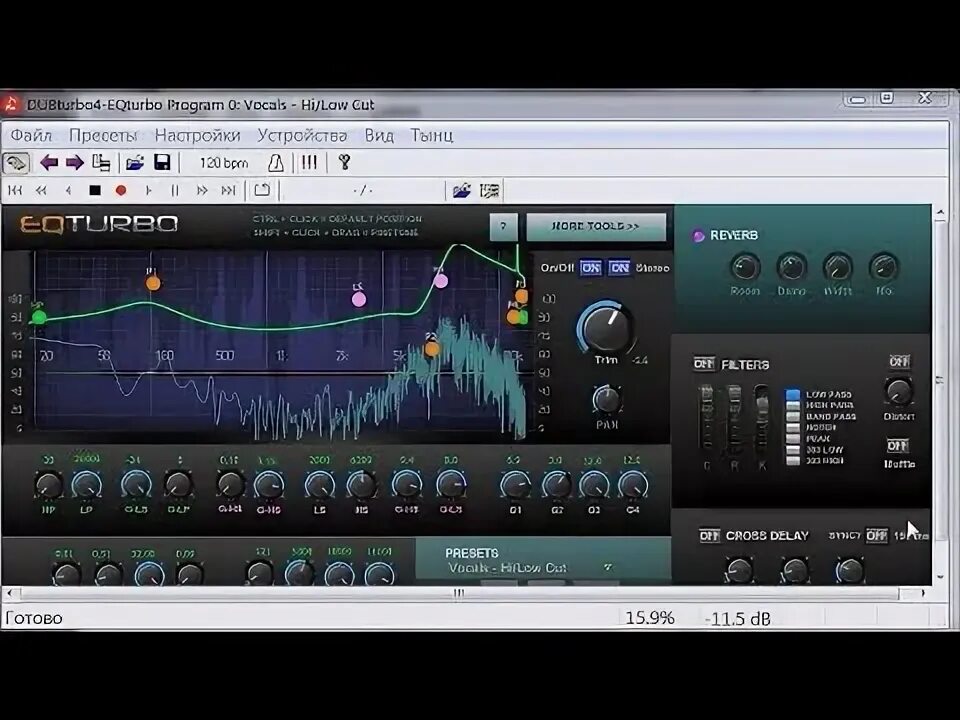Click the 15.9% status bar value
This screenshot has height=720, width=960.
coord(650,618)
